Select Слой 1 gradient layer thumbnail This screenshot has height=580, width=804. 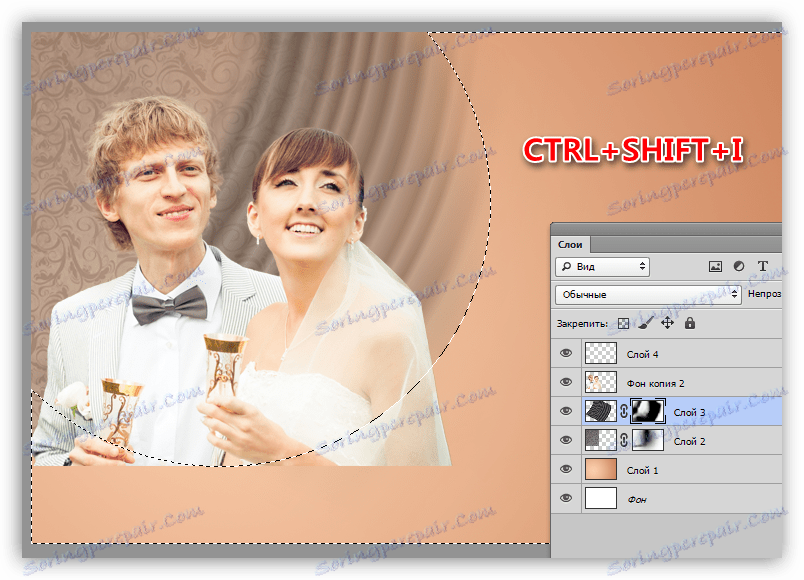tap(600, 469)
